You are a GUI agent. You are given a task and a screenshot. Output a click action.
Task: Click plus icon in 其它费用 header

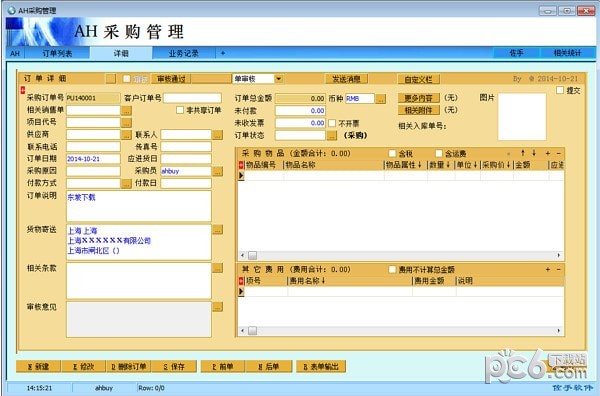pos(548,269)
